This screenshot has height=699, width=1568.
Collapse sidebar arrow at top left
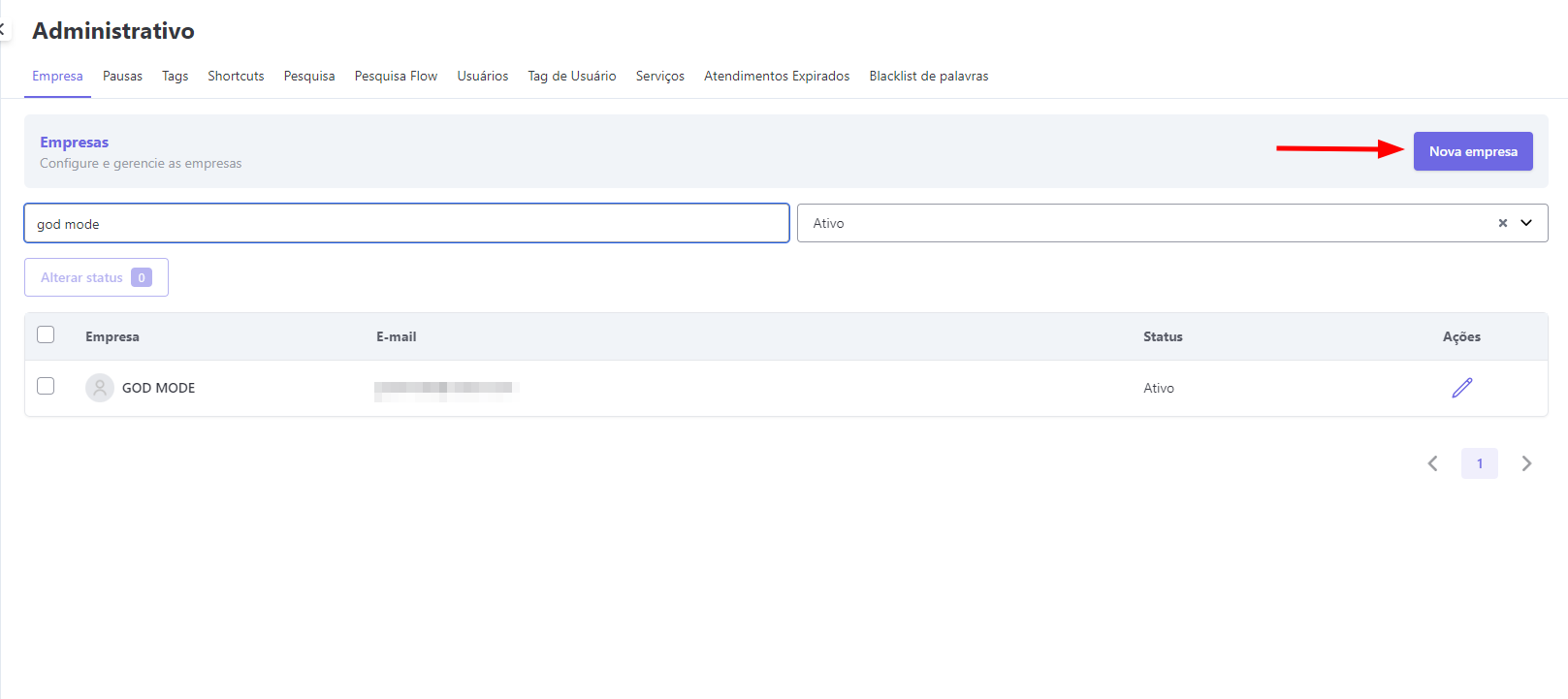click(3, 30)
